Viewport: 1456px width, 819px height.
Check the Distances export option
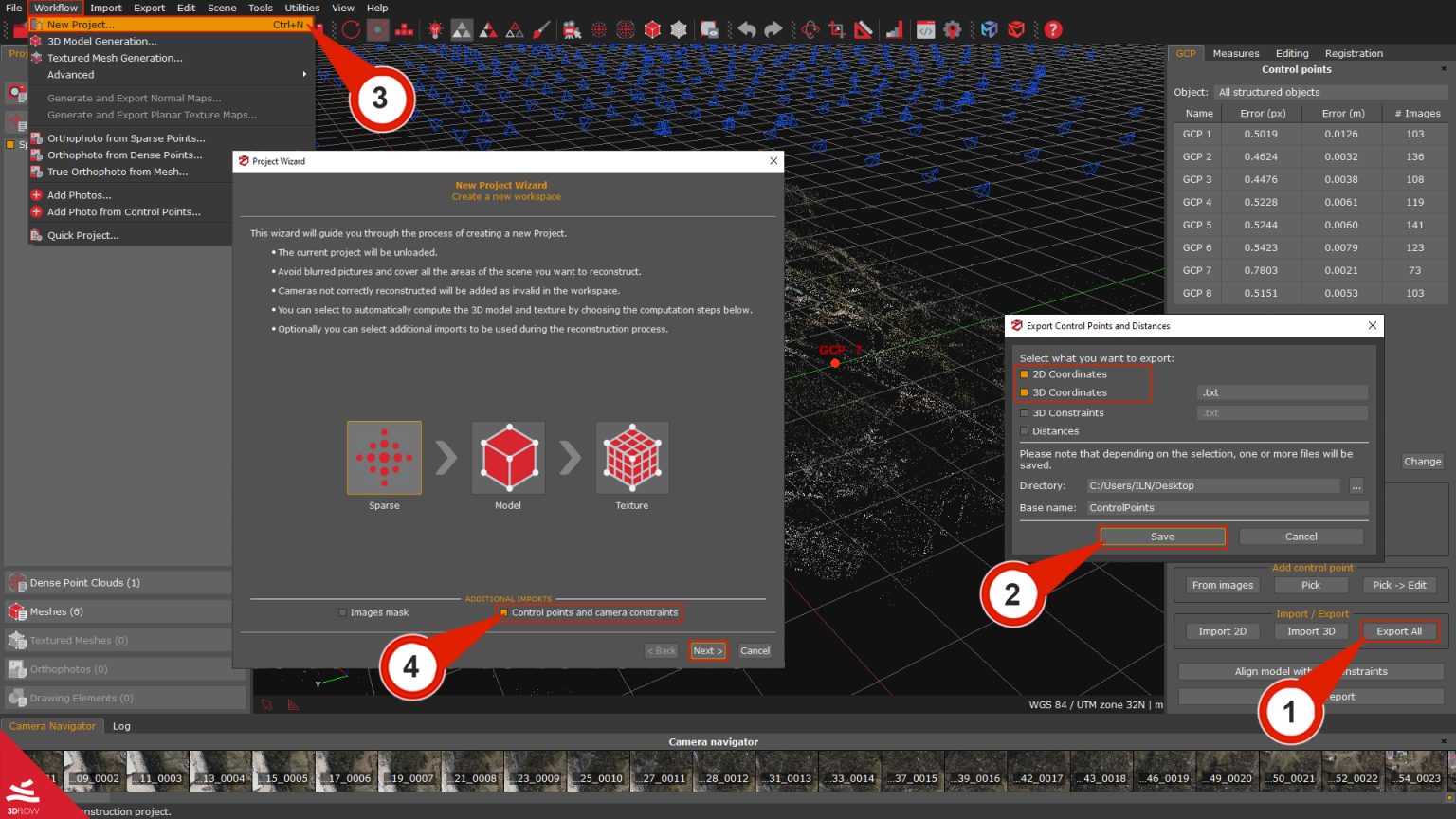click(1025, 431)
